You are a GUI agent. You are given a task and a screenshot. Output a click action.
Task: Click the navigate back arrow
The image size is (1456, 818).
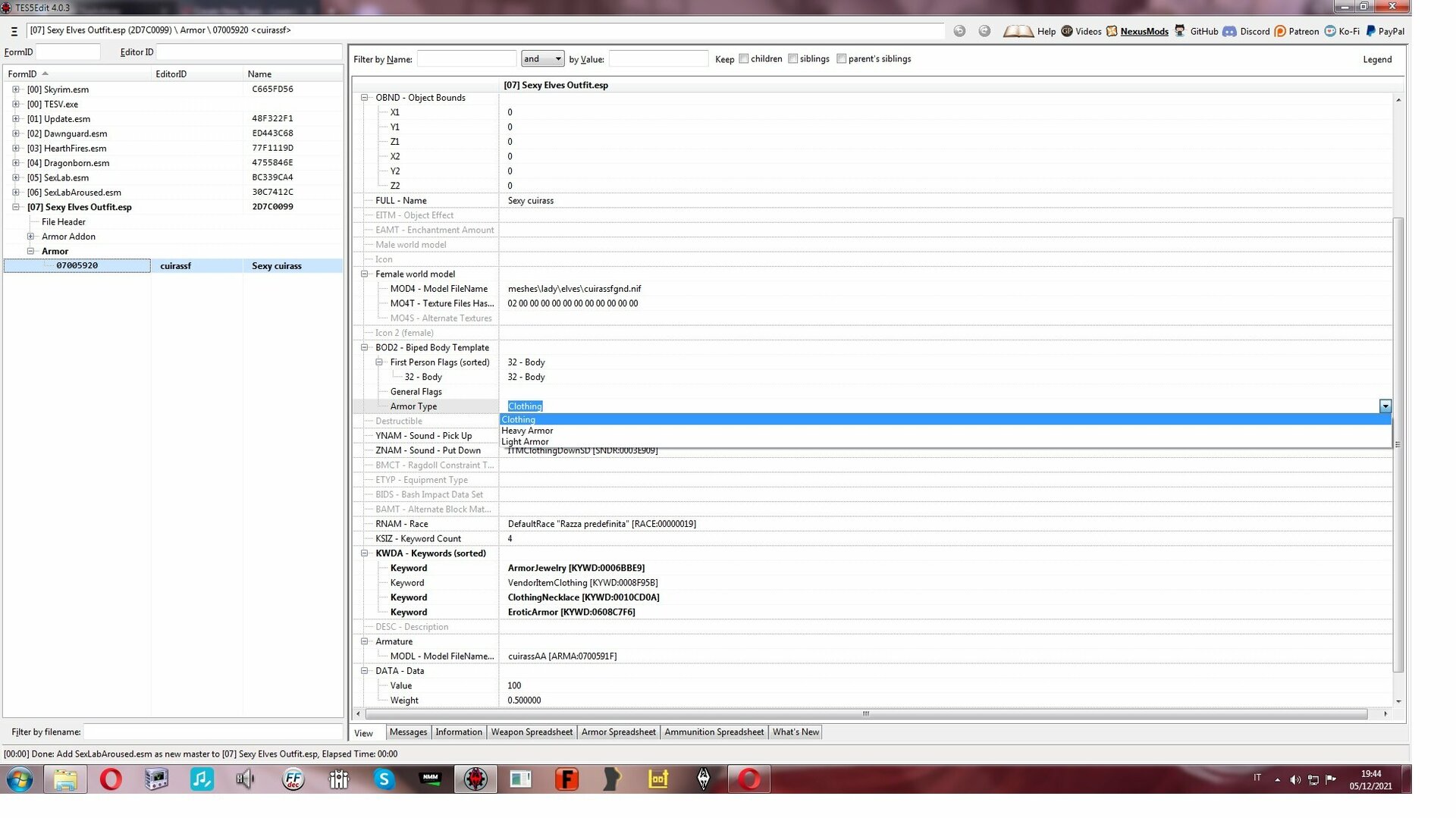click(959, 31)
